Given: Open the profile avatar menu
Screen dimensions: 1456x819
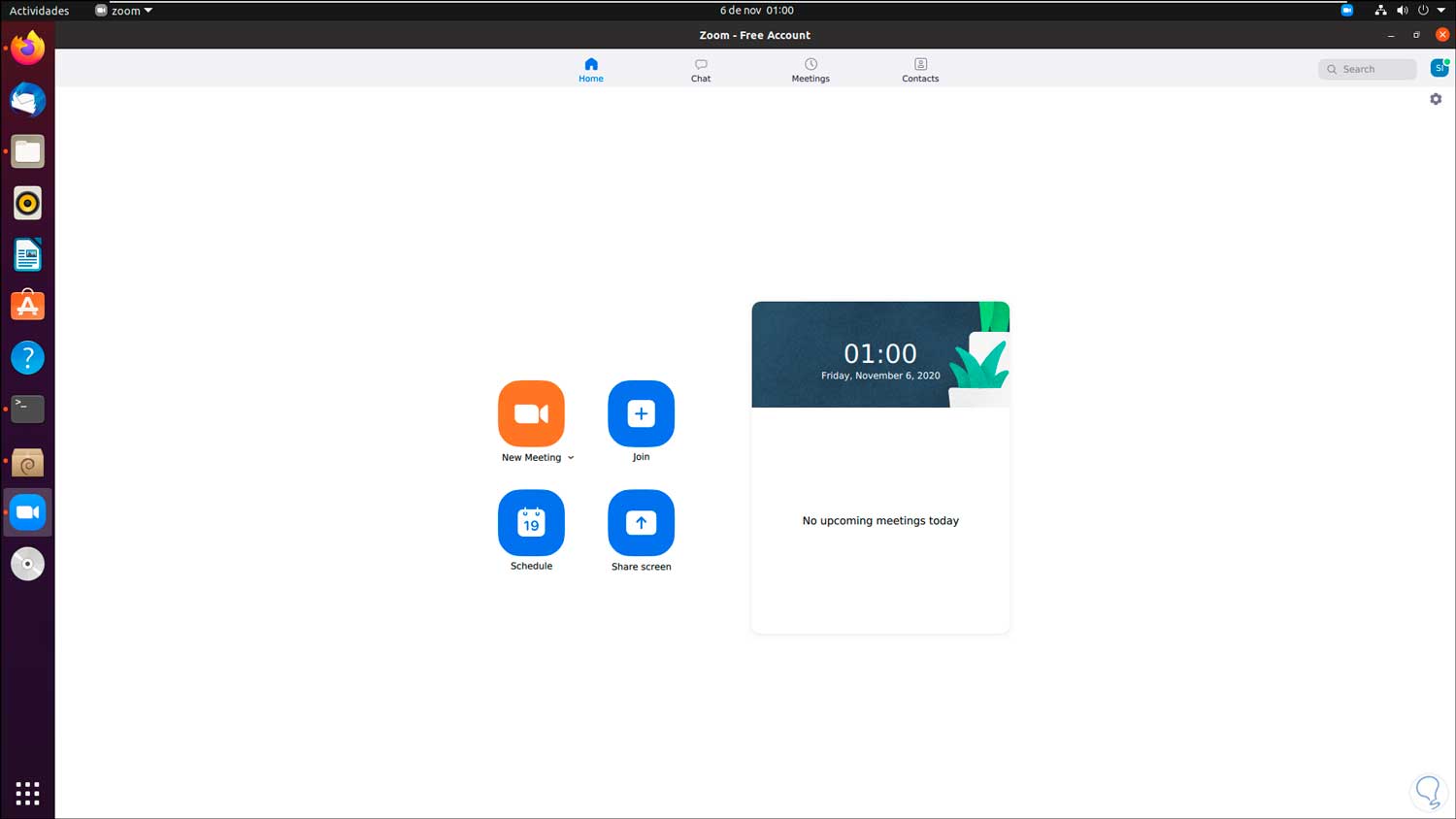Looking at the screenshot, I should [x=1439, y=68].
